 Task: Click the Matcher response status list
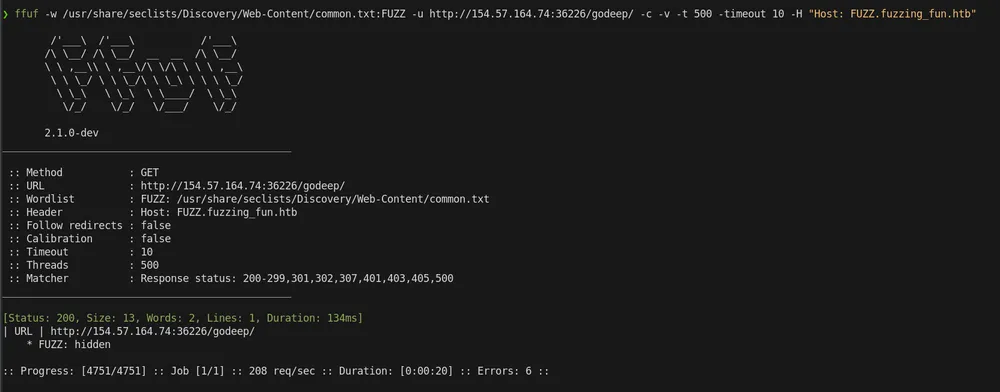(297, 279)
